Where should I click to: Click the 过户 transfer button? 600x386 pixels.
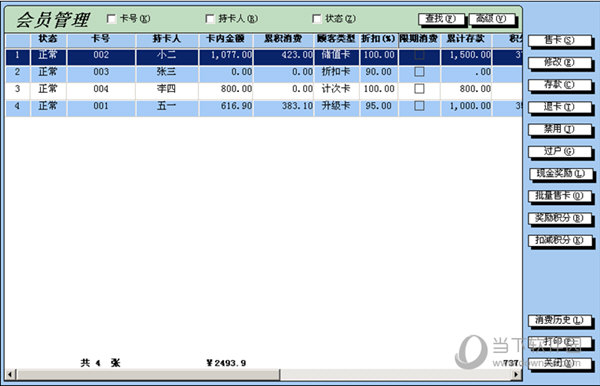pyautogui.click(x=560, y=151)
